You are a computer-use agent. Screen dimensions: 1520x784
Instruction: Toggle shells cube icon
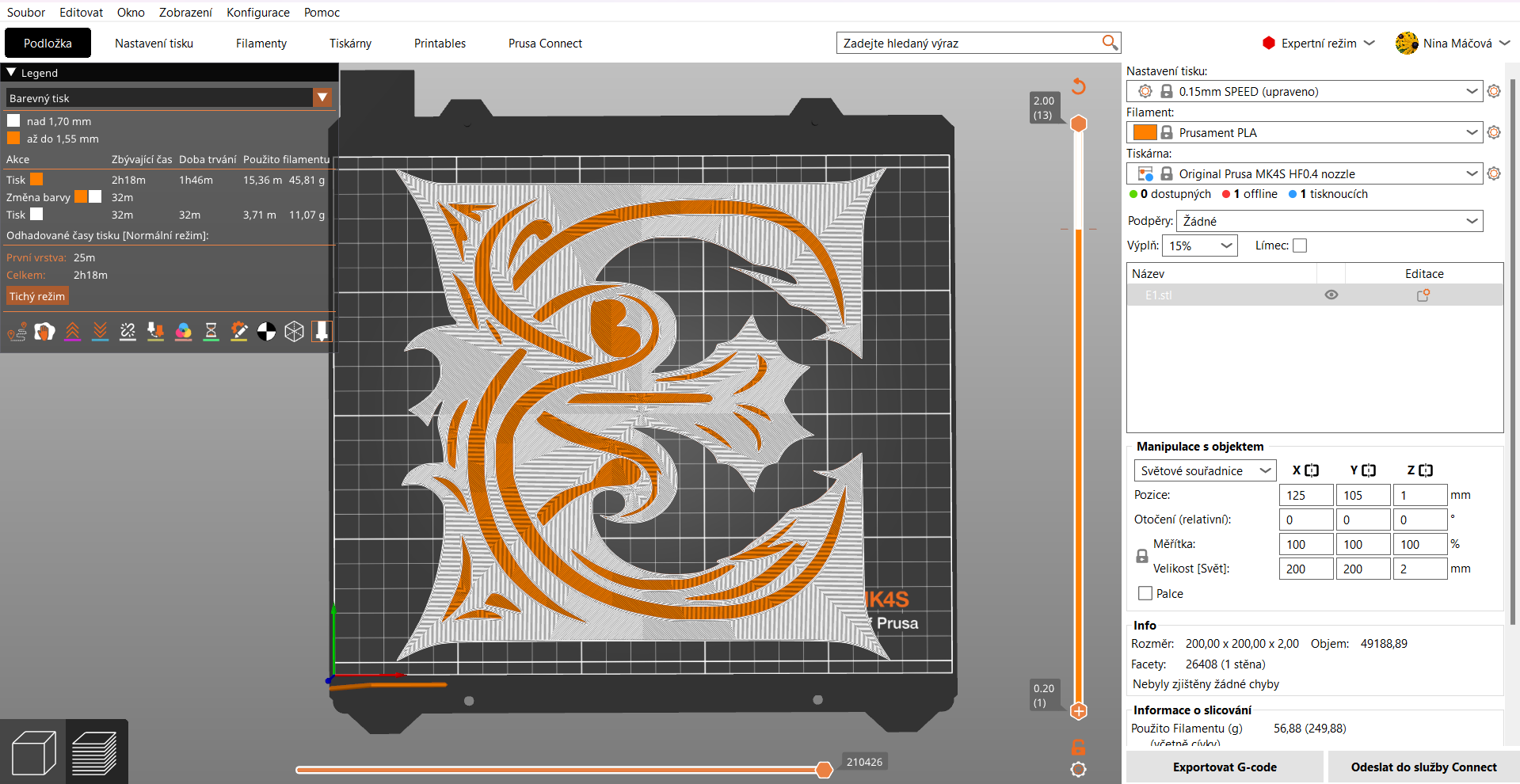(x=295, y=332)
